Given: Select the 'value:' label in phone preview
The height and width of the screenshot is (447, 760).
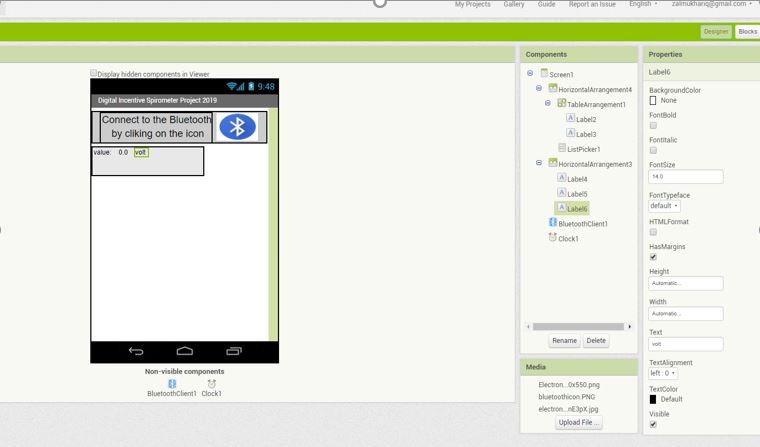Looking at the screenshot, I should pyautogui.click(x=102, y=152).
